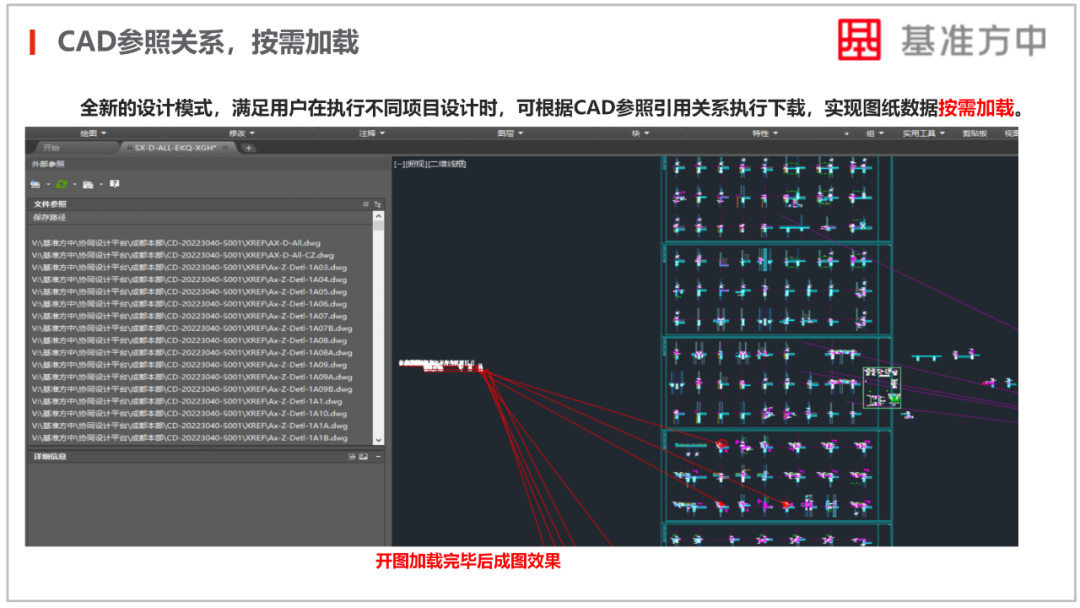Select the attach DWG reference icon

coord(33,184)
